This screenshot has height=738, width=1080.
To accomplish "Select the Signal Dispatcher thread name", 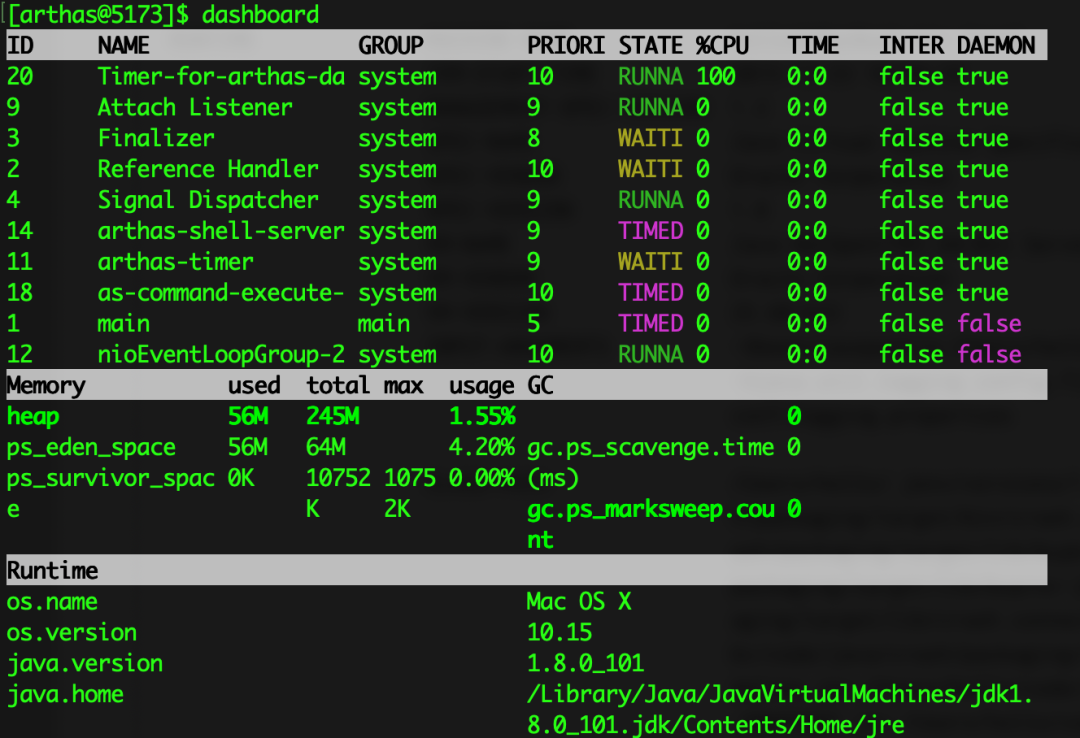I will [x=208, y=200].
